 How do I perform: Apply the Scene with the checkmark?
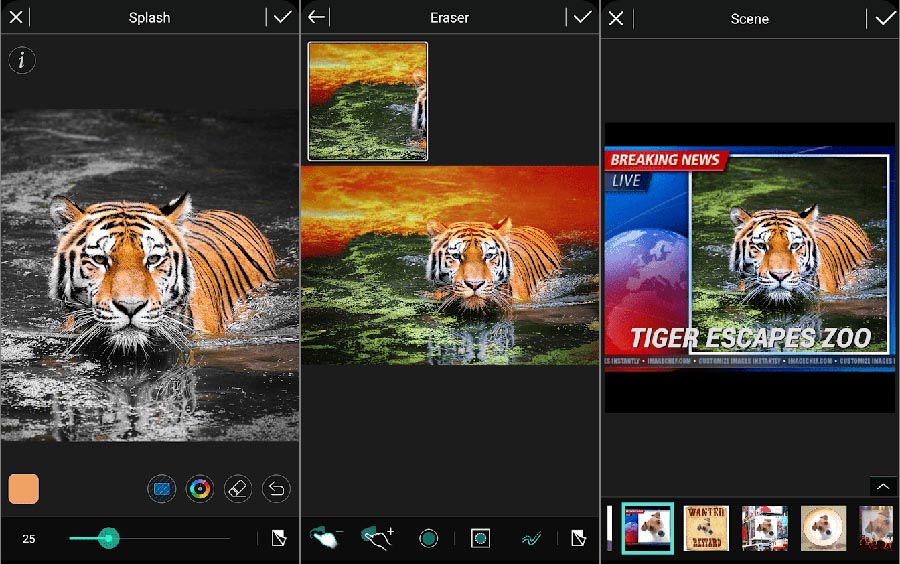click(884, 18)
